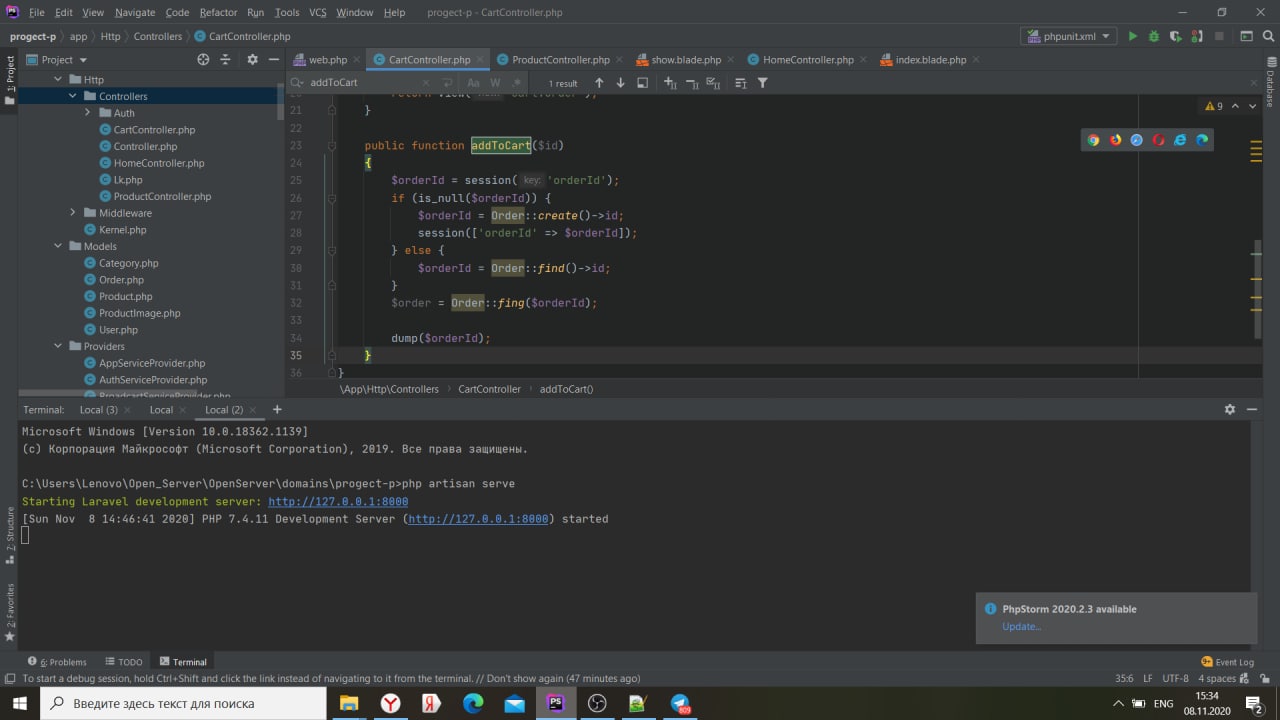
Task: Click Windows taskbar search box
Action: pos(183,703)
